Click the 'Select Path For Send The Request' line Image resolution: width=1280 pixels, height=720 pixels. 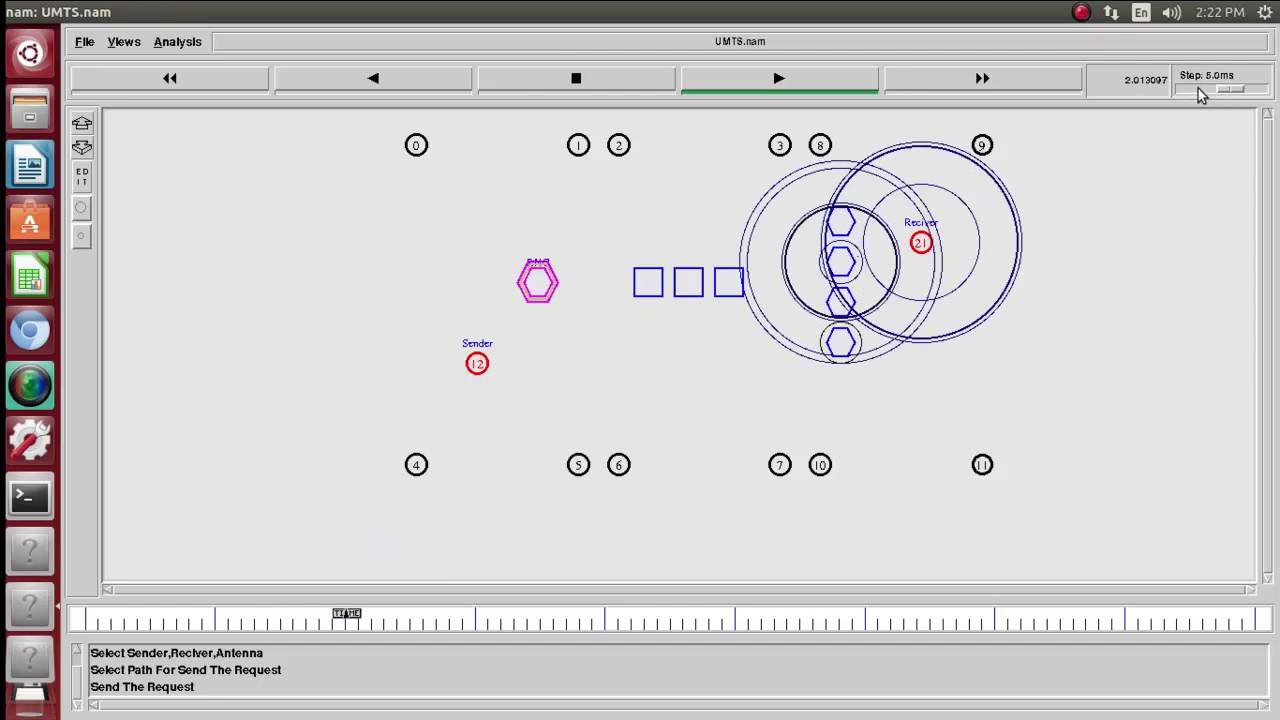185,670
